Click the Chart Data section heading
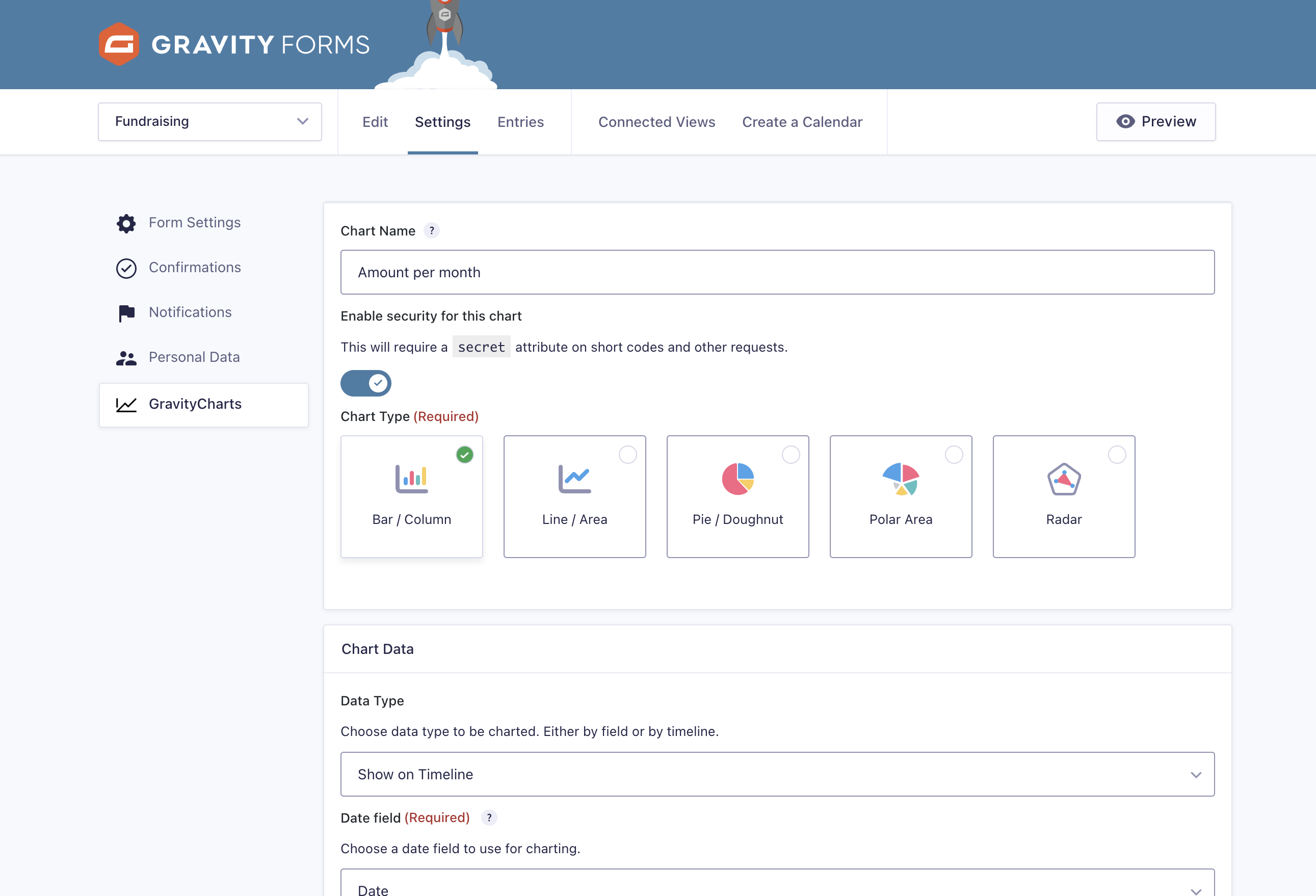Screen dimensions: 1316x896 click(x=377, y=649)
